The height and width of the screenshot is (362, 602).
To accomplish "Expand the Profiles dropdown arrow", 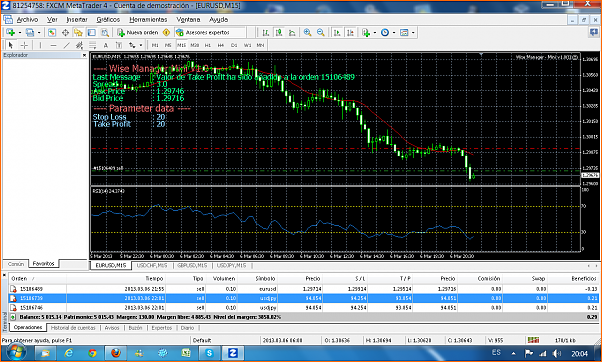I will pos(39,33).
